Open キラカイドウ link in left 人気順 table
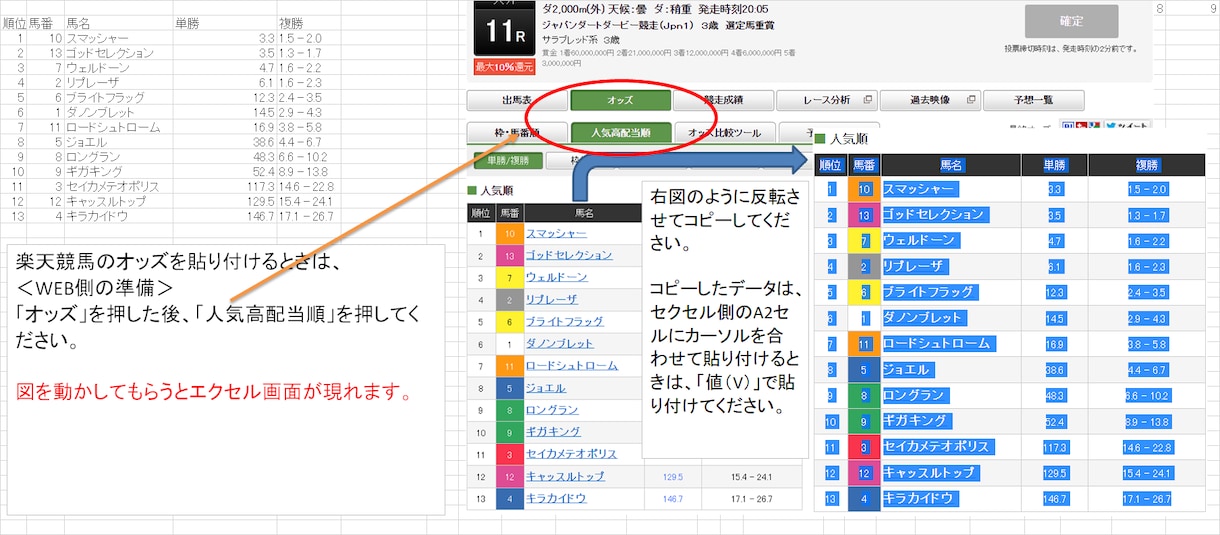Viewport: 1220px width, 535px height. (x=556, y=498)
